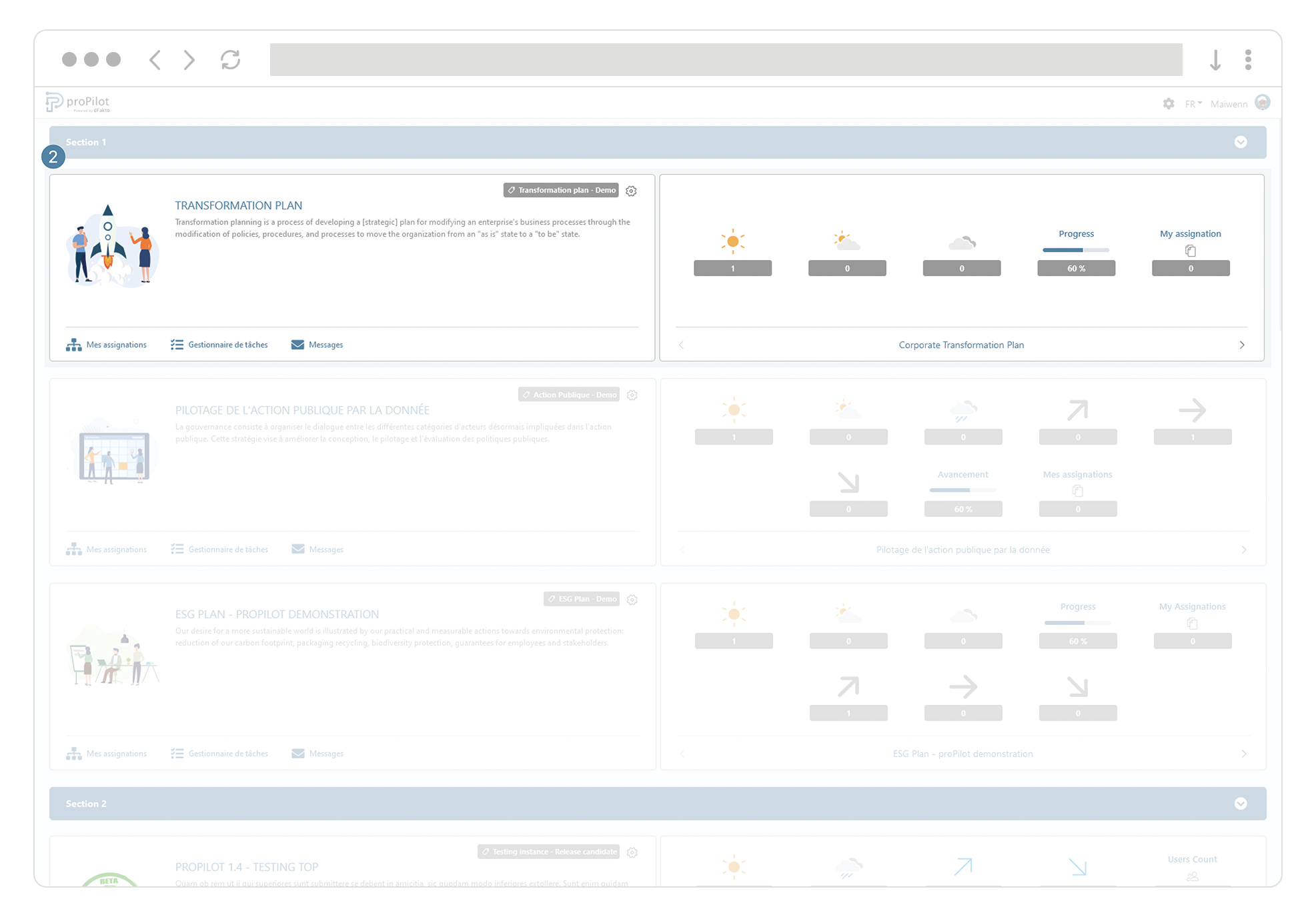Collapse Section 1 using its chevron

pyautogui.click(x=1241, y=142)
